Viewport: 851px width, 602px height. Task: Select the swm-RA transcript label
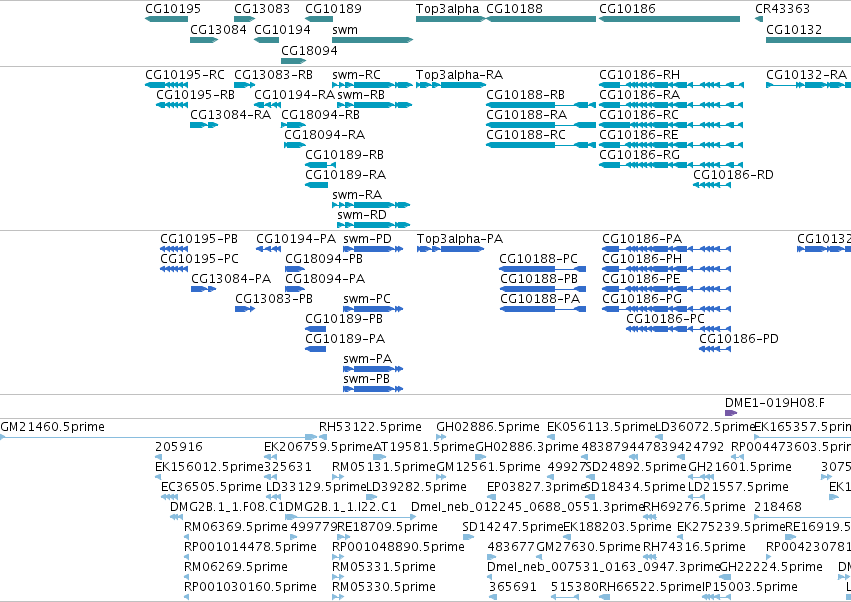(x=357, y=195)
